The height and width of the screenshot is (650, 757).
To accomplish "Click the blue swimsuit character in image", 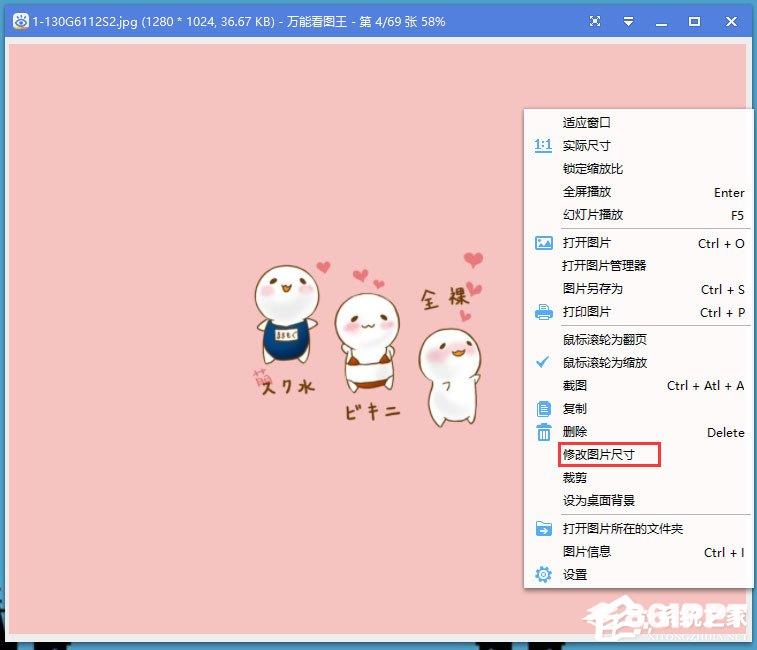I will (x=286, y=314).
